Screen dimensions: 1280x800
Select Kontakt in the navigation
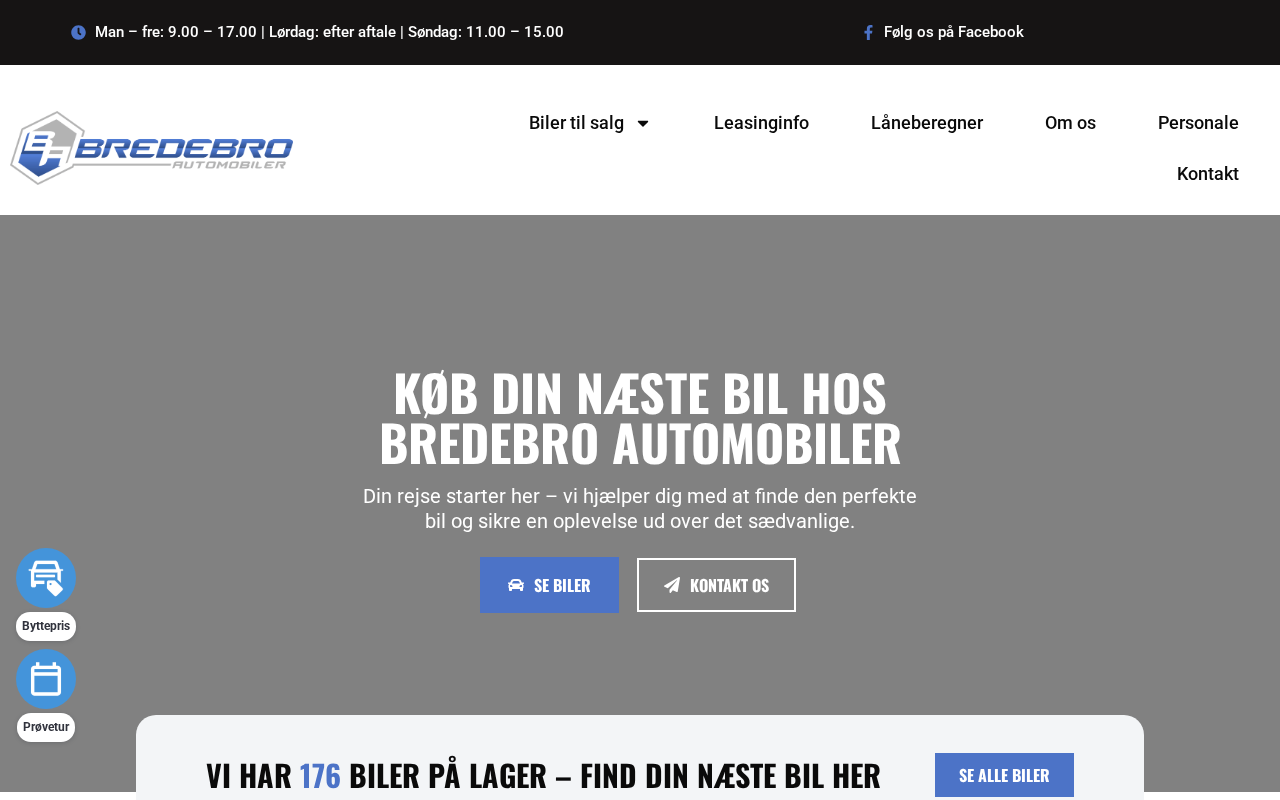coord(1208,174)
